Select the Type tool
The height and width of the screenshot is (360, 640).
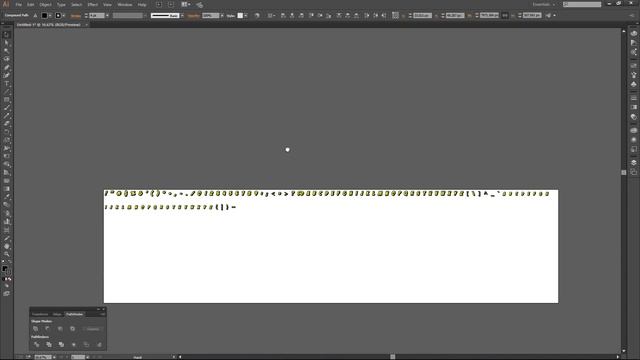click(x=7, y=84)
